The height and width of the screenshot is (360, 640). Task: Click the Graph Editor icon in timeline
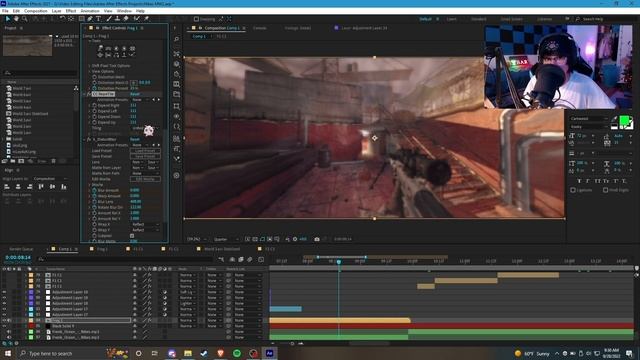pos(261,259)
